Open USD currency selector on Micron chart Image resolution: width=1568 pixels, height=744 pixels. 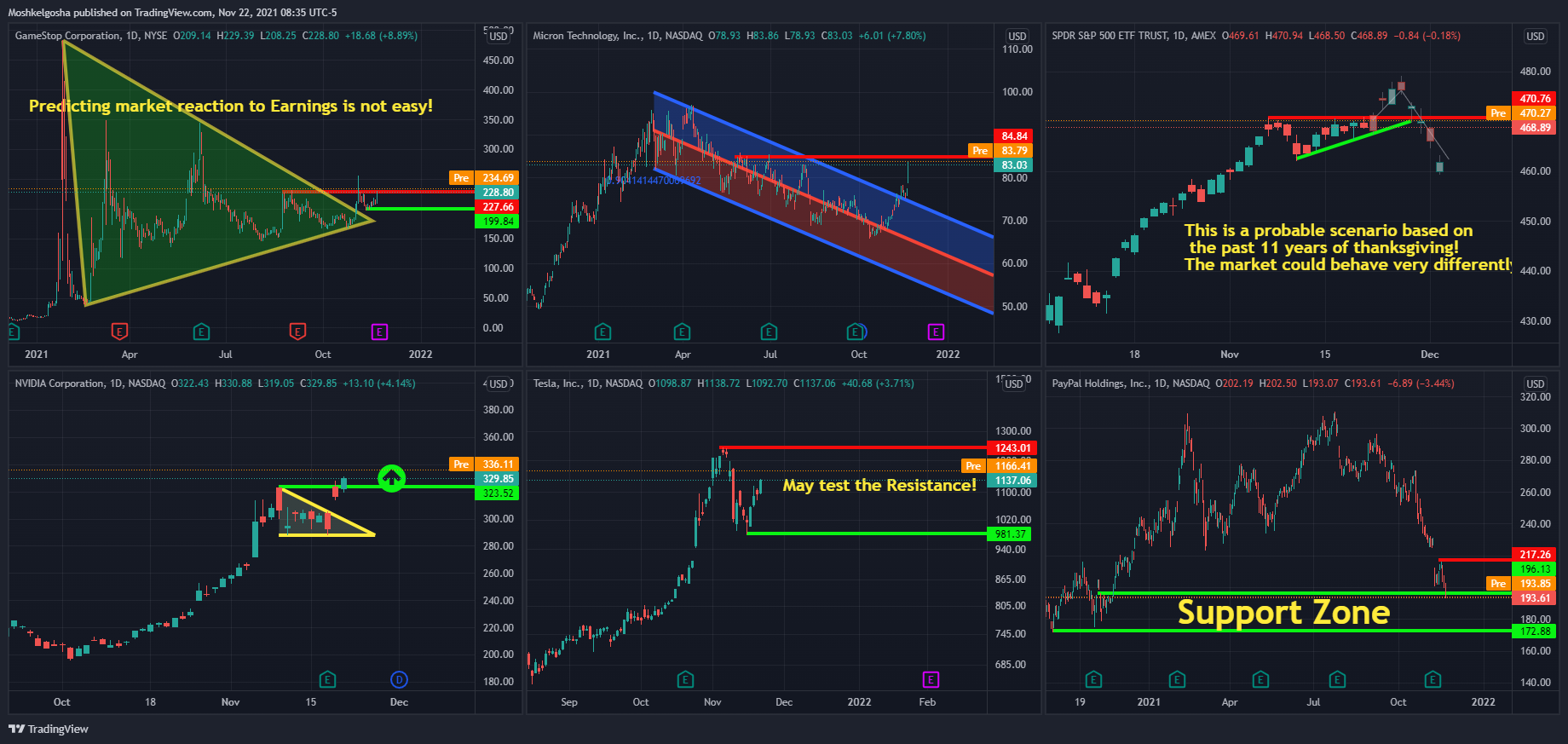(1017, 36)
